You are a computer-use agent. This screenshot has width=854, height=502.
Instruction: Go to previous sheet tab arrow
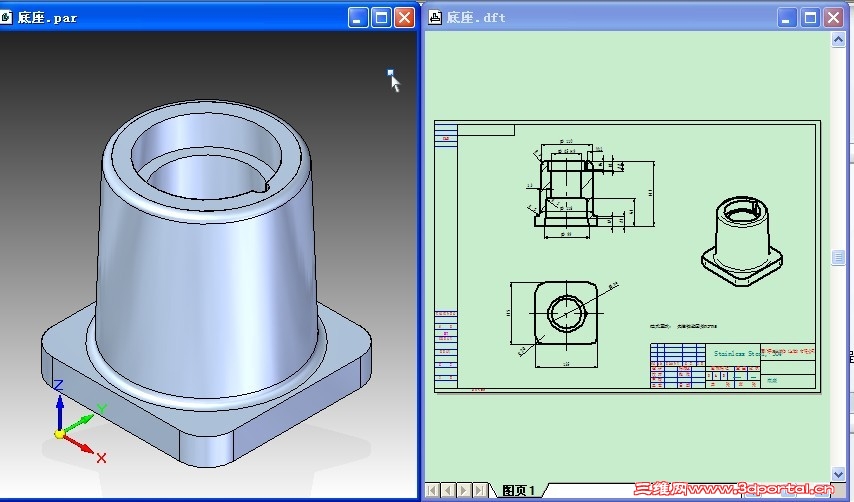(x=448, y=490)
